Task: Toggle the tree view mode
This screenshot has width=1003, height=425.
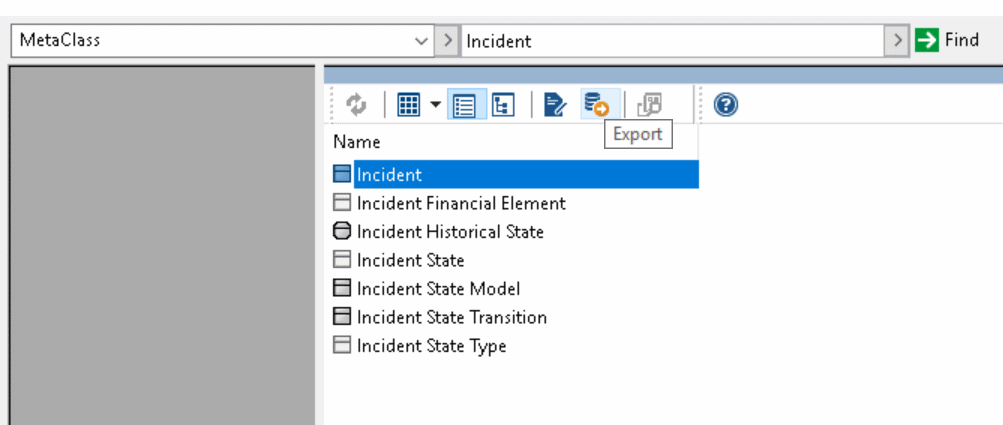Action: pos(503,105)
